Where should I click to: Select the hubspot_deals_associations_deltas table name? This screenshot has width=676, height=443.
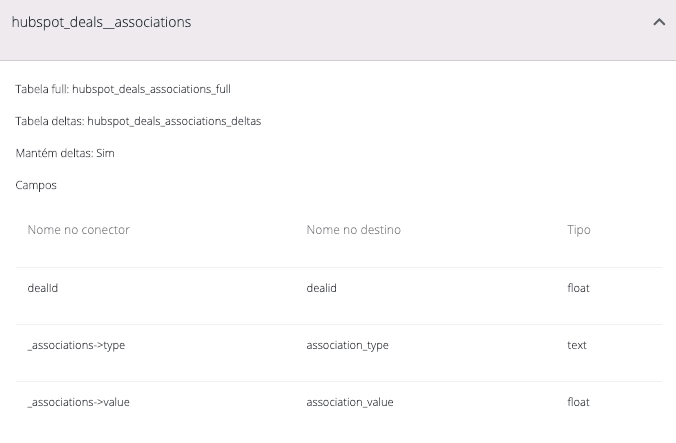pyautogui.click(x=174, y=121)
